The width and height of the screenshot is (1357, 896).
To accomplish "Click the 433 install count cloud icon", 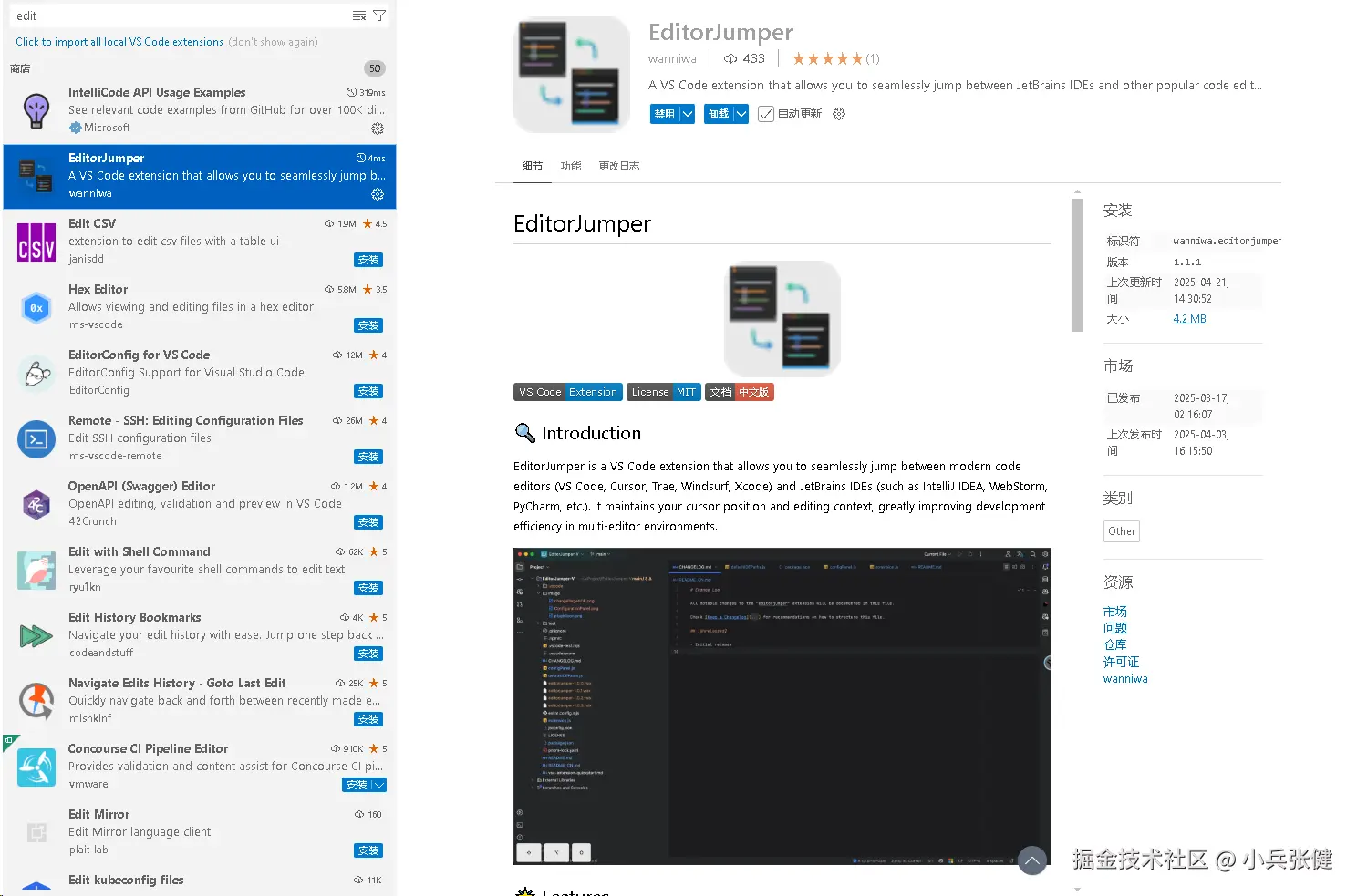I will click(x=730, y=59).
